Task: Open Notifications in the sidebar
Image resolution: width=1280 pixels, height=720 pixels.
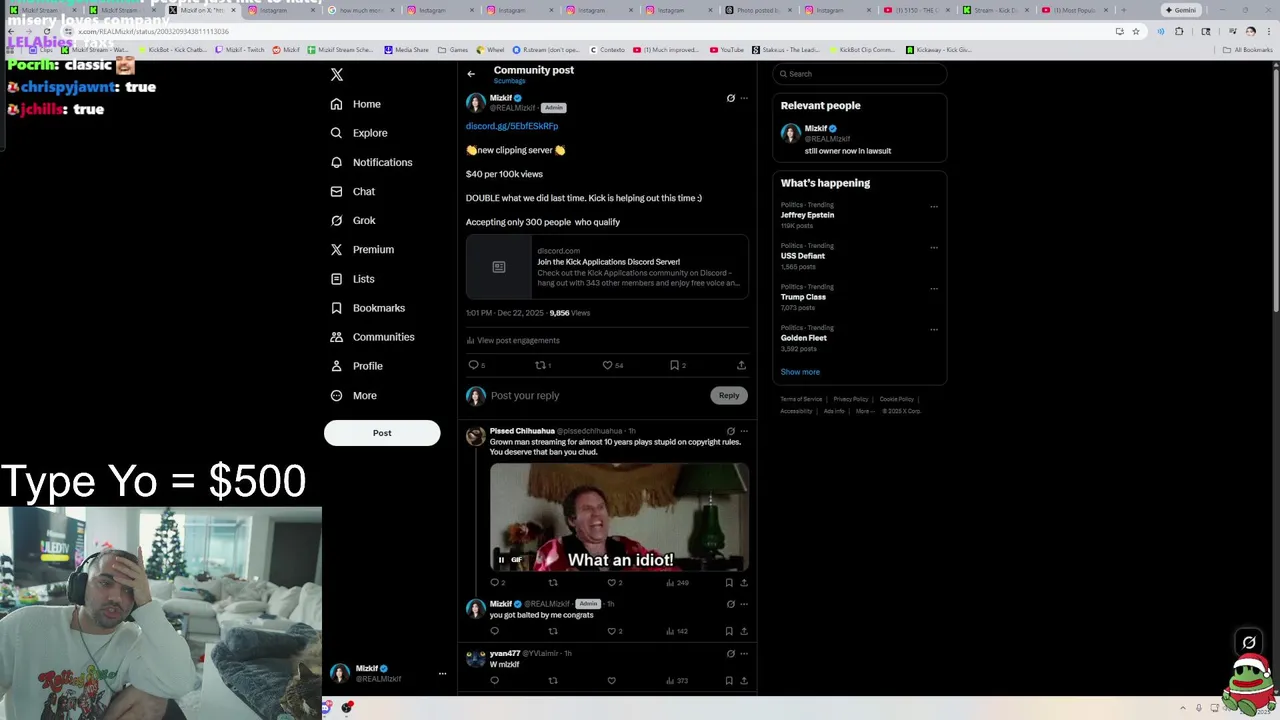Action: point(371,162)
